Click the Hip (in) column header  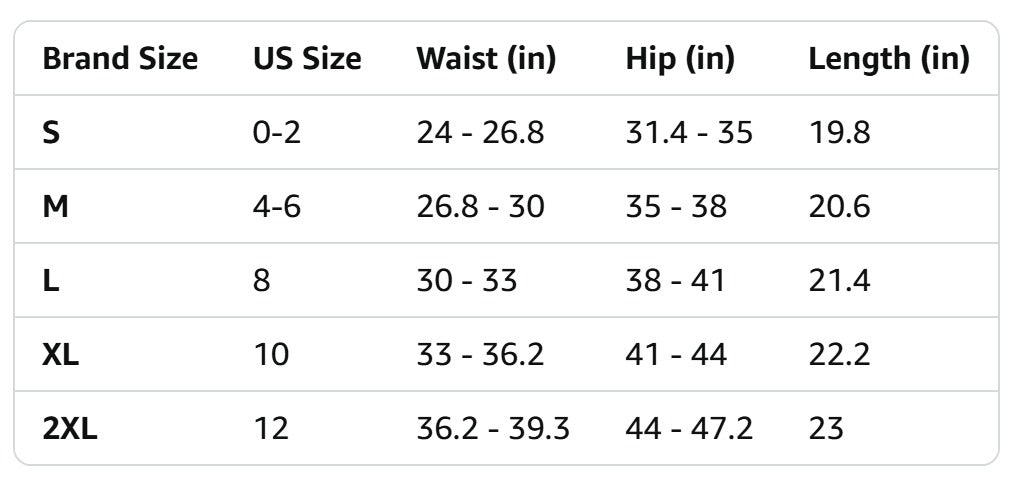click(680, 59)
